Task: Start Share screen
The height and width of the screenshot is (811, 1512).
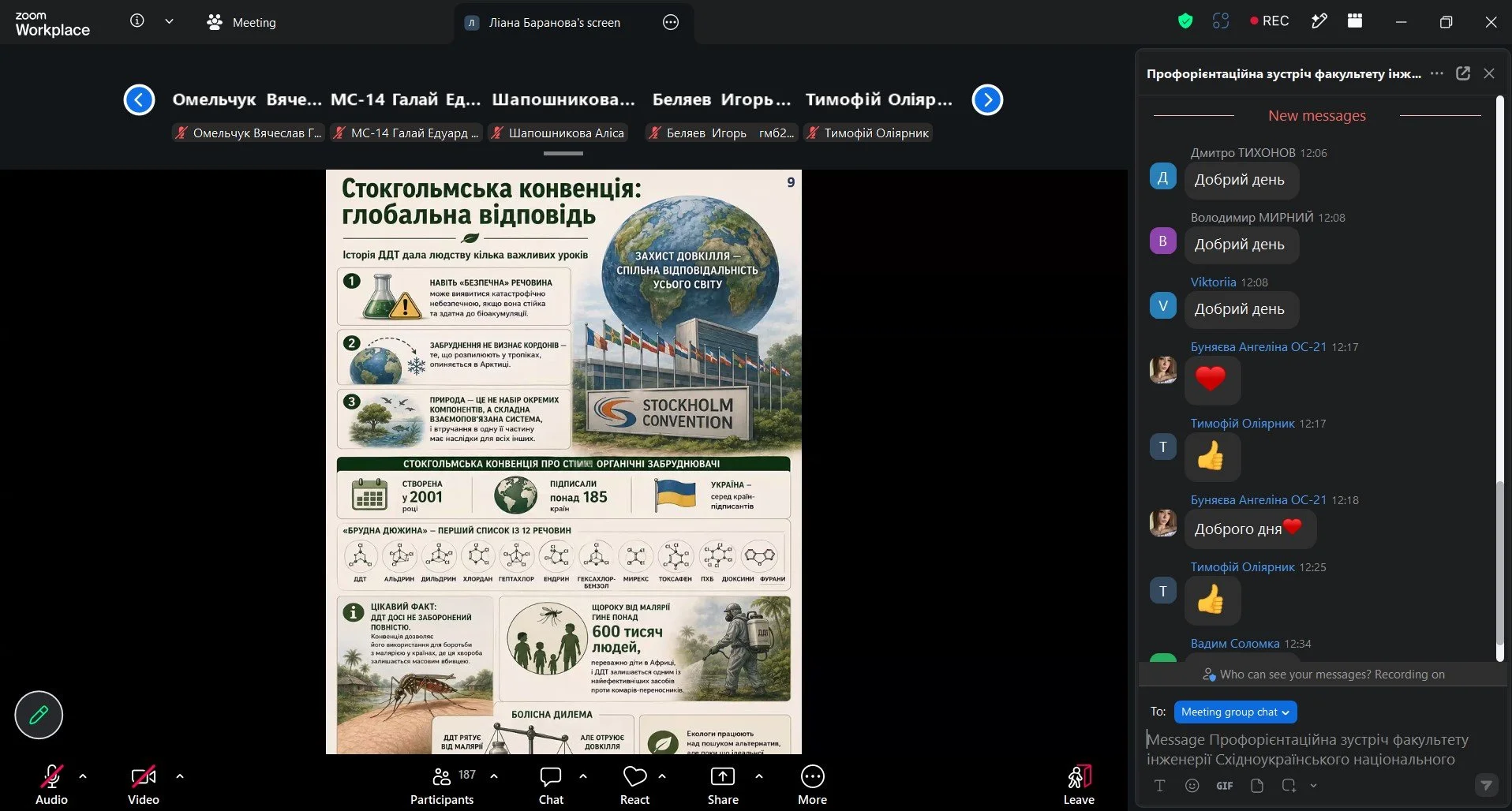Action: click(723, 784)
